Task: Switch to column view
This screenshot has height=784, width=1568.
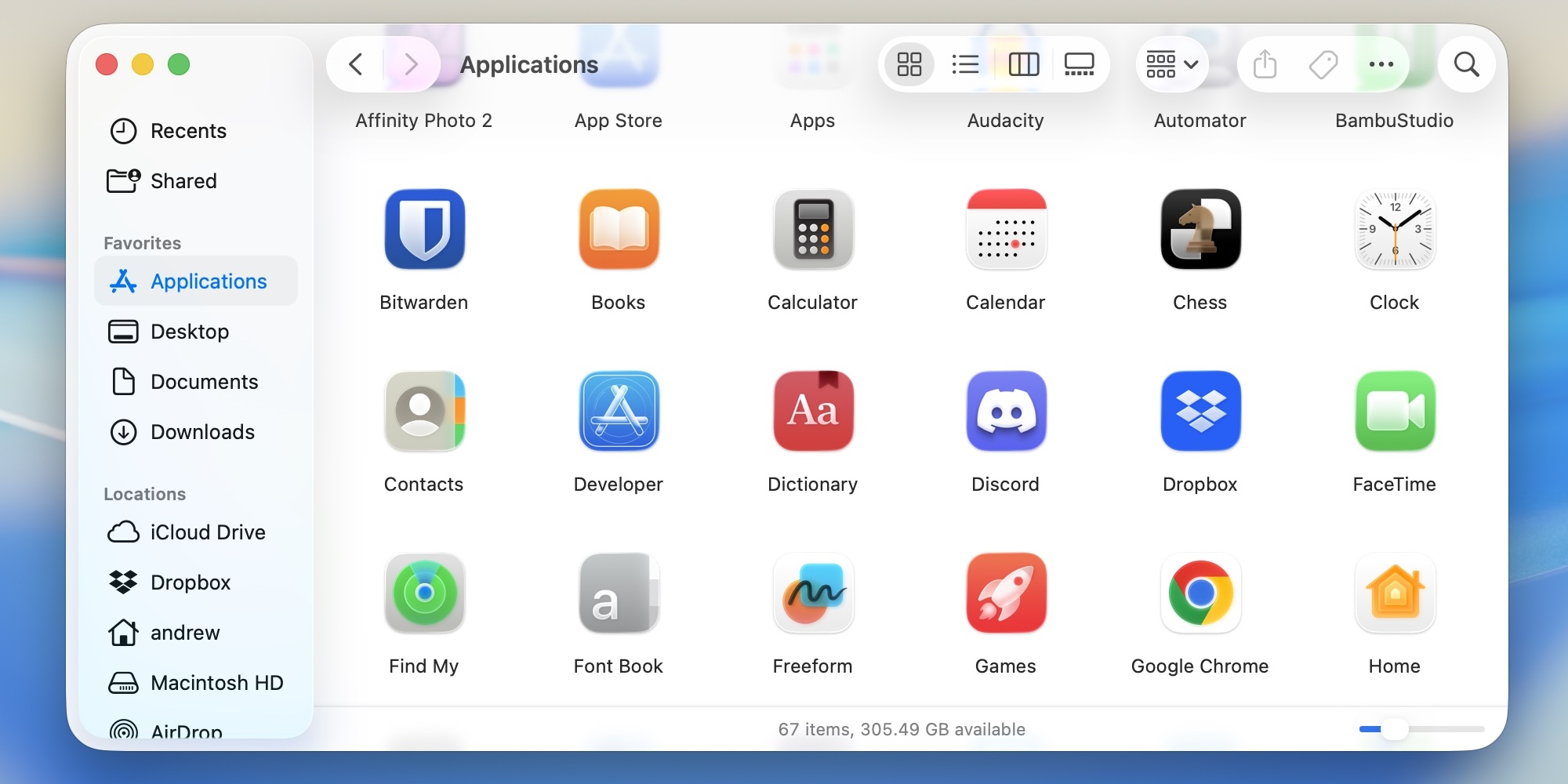Action: pyautogui.click(x=1023, y=64)
